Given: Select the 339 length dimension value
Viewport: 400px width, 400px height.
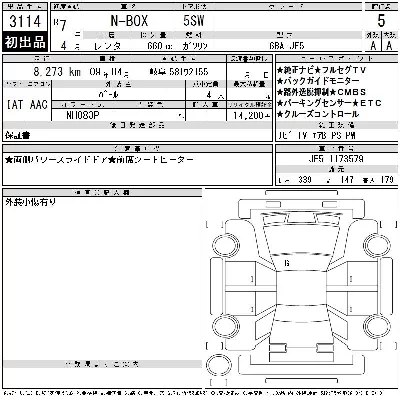Looking at the screenshot, I should pyautogui.click(x=305, y=180).
